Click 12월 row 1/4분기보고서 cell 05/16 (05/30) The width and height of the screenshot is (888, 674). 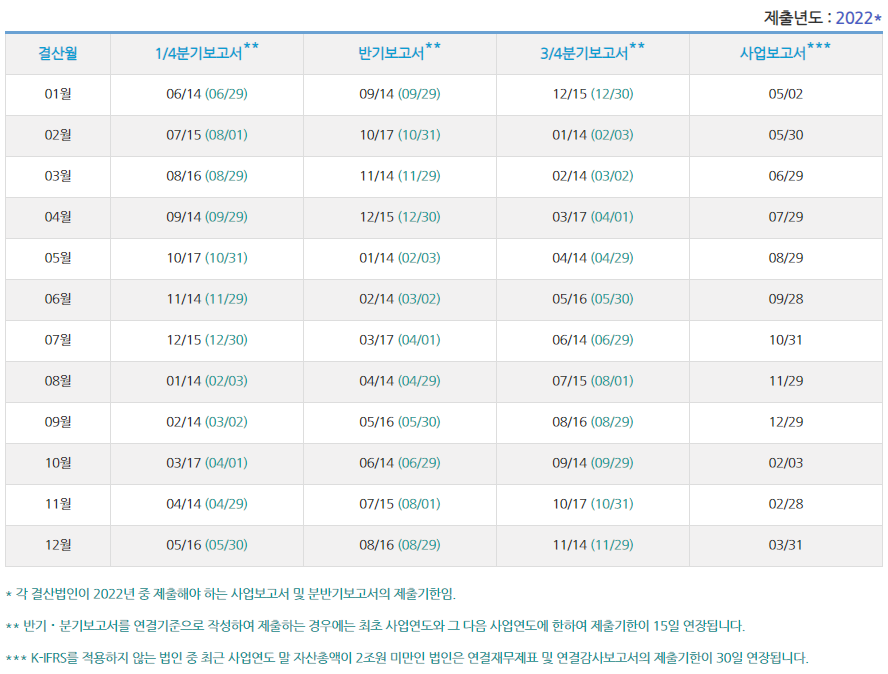(x=207, y=544)
